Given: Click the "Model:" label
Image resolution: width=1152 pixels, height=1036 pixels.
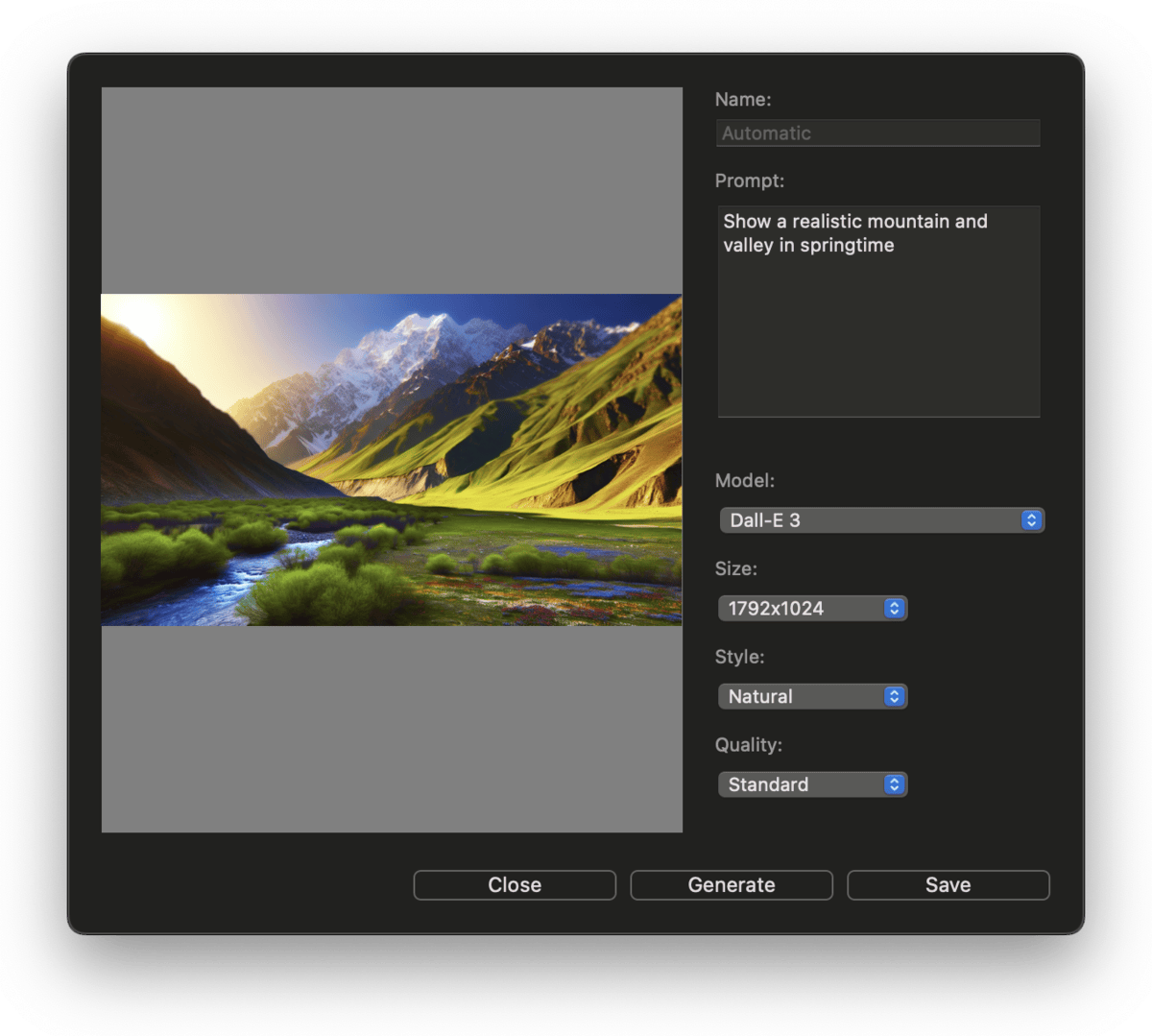Looking at the screenshot, I should (745, 480).
